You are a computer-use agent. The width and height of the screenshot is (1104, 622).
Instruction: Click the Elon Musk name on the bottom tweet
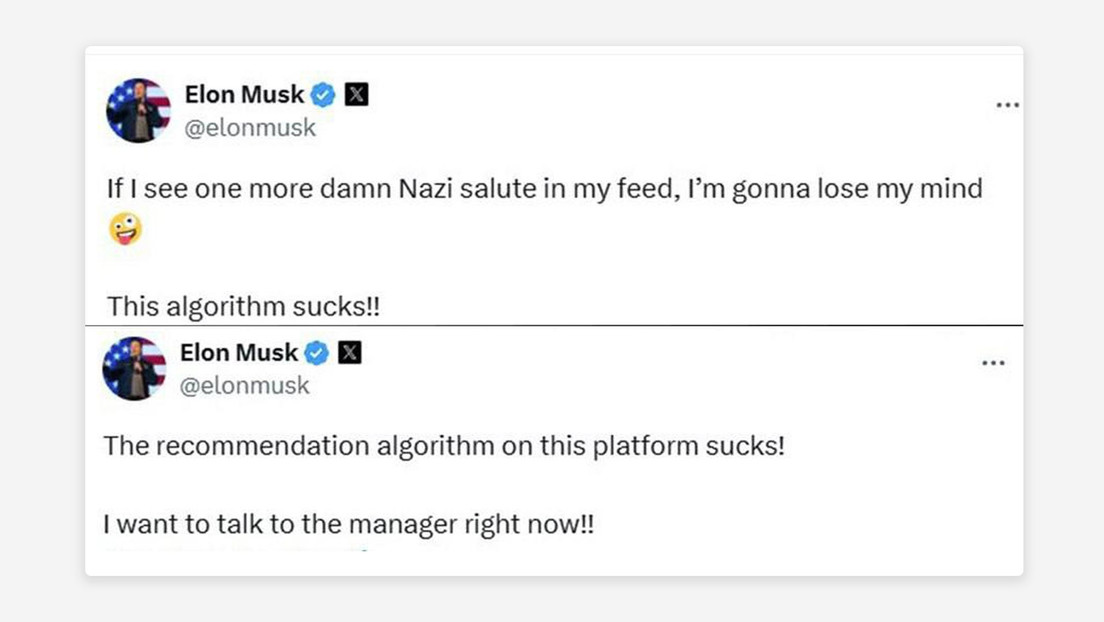(239, 352)
